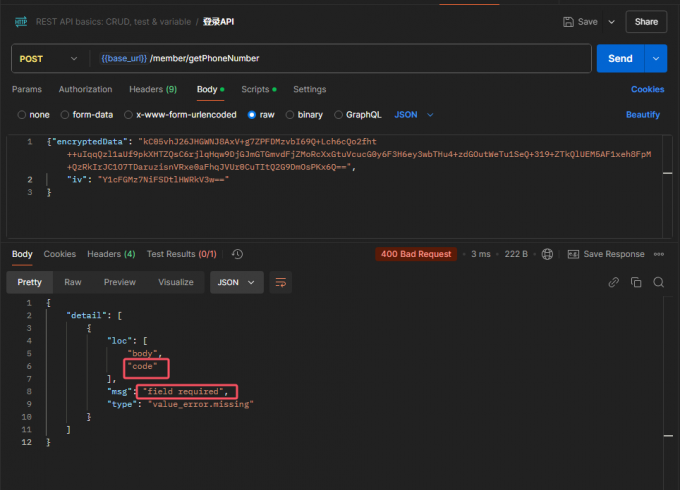This screenshot has width=680, height=490.
Task: Open request body JSON type dropdown
Action: (414, 115)
